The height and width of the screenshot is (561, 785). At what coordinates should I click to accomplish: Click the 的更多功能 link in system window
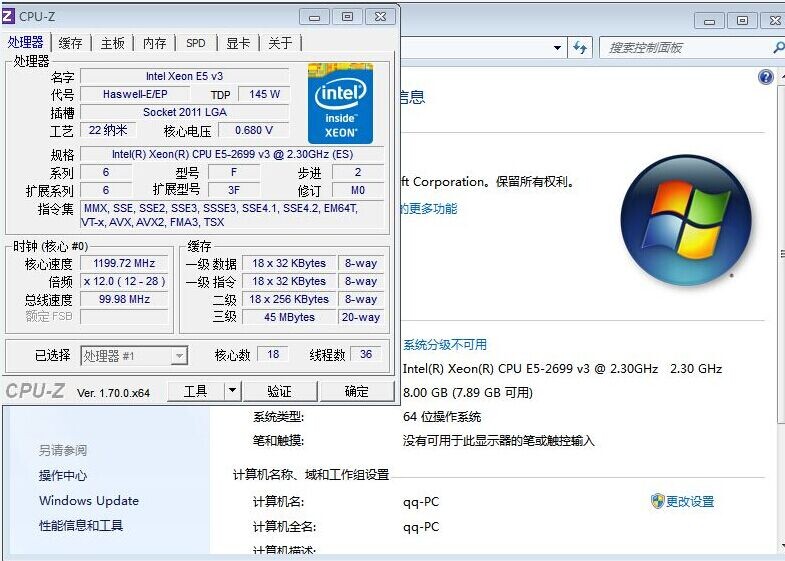click(429, 208)
